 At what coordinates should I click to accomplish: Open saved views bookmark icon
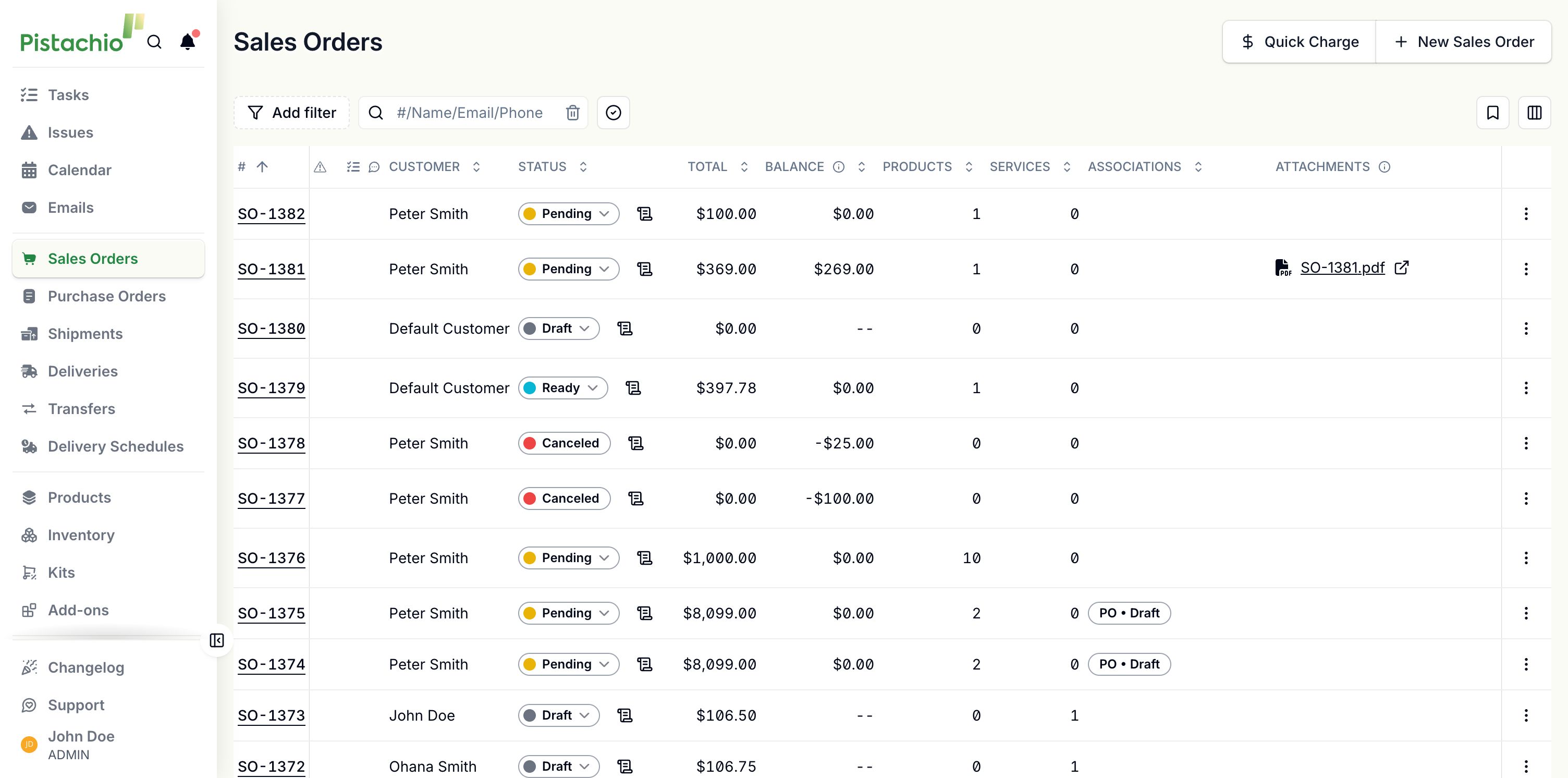click(1492, 113)
